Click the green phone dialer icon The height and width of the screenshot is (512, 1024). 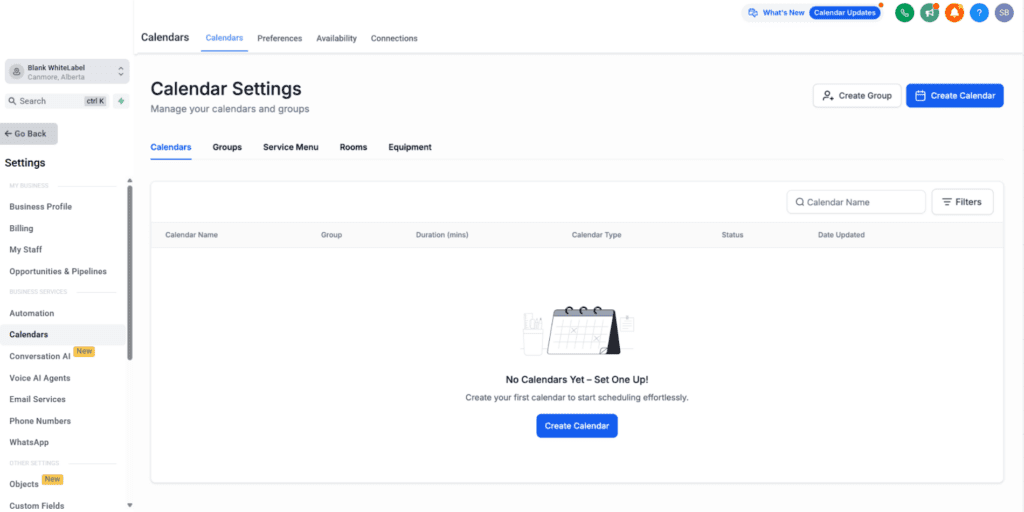[x=904, y=12]
